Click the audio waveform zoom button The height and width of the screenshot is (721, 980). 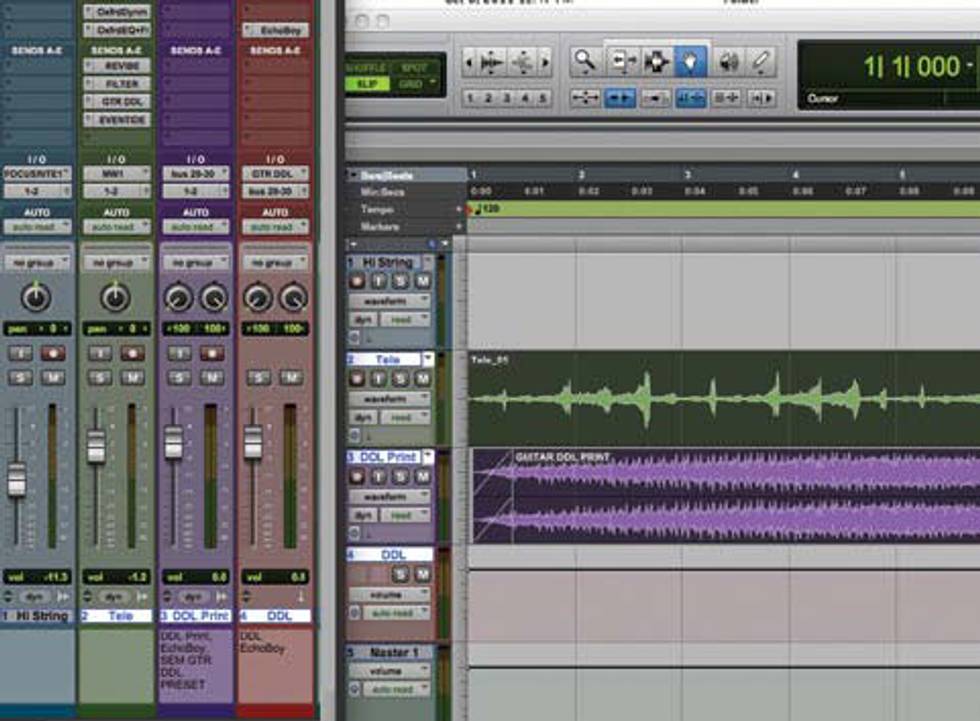[492, 62]
